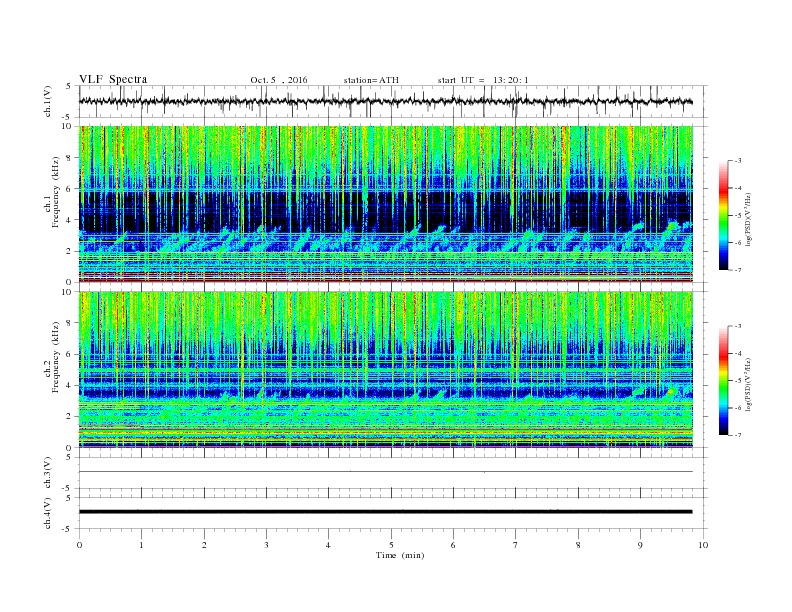Select the "start UT = 13:20:1" text
The image size is (792, 612).
tap(482, 80)
